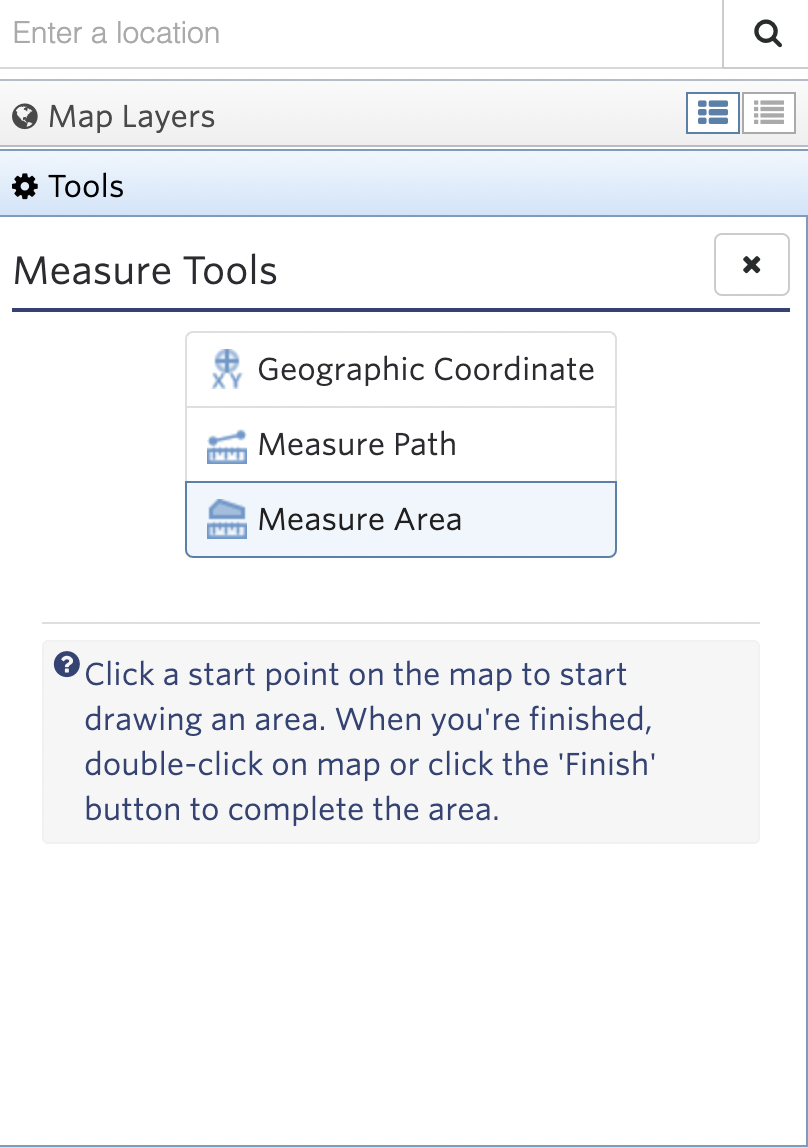Select the Measure Area icon
The width and height of the screenshot is (808, 1148).
click(x=226, y=519)
